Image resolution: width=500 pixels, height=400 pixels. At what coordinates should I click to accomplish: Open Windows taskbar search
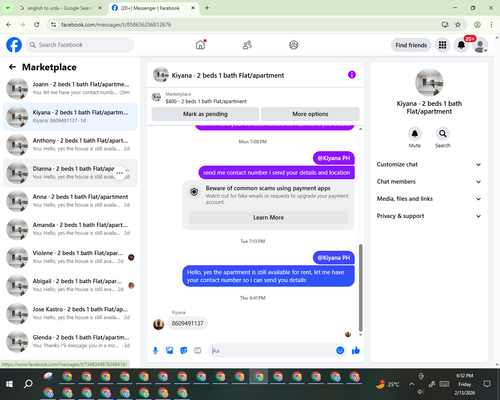(28, 384)
